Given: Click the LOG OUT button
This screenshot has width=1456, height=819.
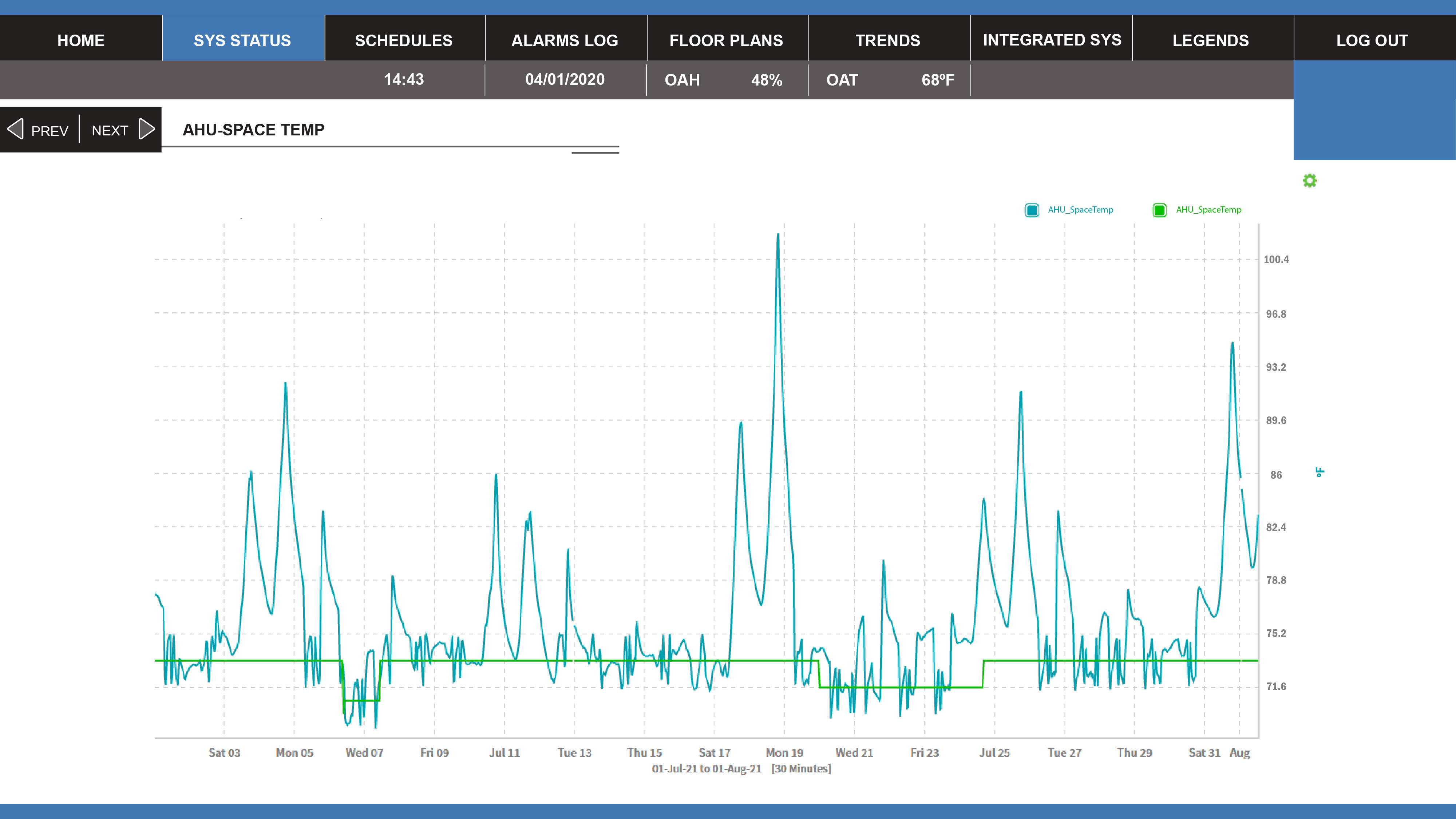Looking at the screenshot, I should [x=1372, y=40].
